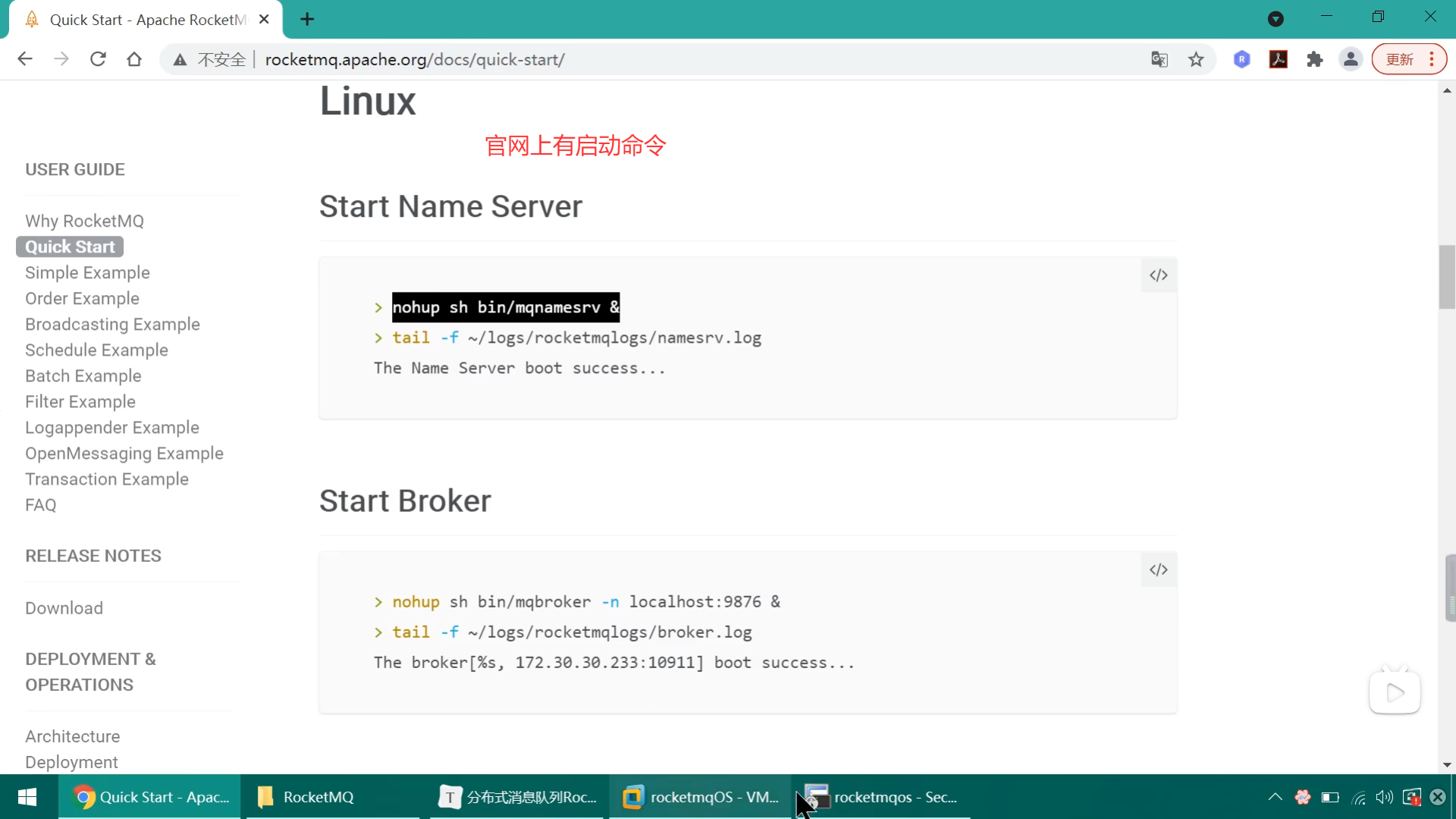Viewport: 1456px width, 819px height.
Task: Open the browser extensions puzzle icon
Action: (x=1314, y=59)
